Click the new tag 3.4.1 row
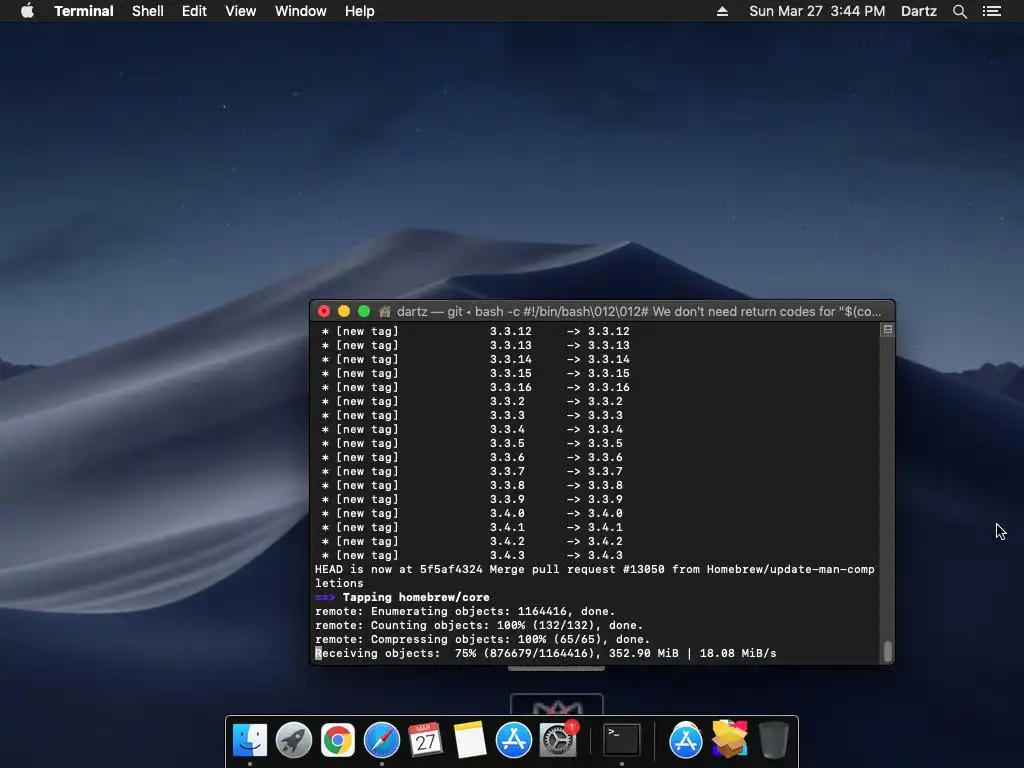The height and width of the screenshot is (768, 1024). [x=472, y=527]
